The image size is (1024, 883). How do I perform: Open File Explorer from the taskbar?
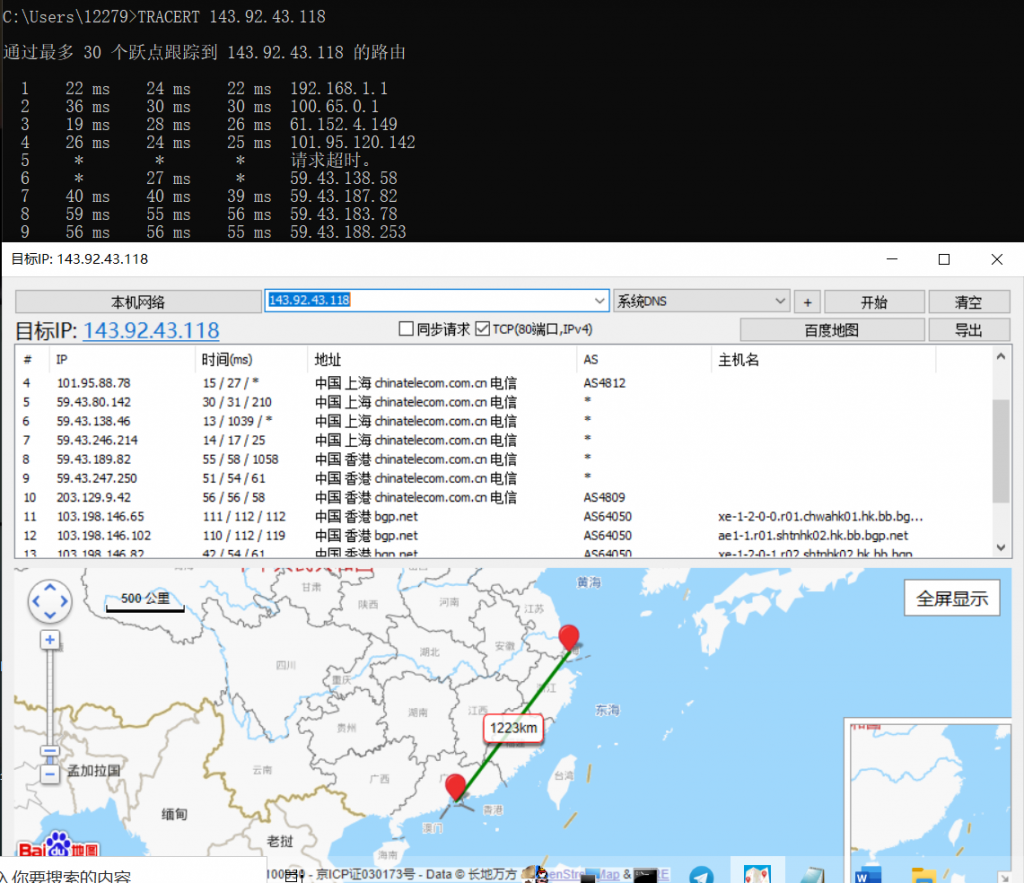tap(922, 873)
